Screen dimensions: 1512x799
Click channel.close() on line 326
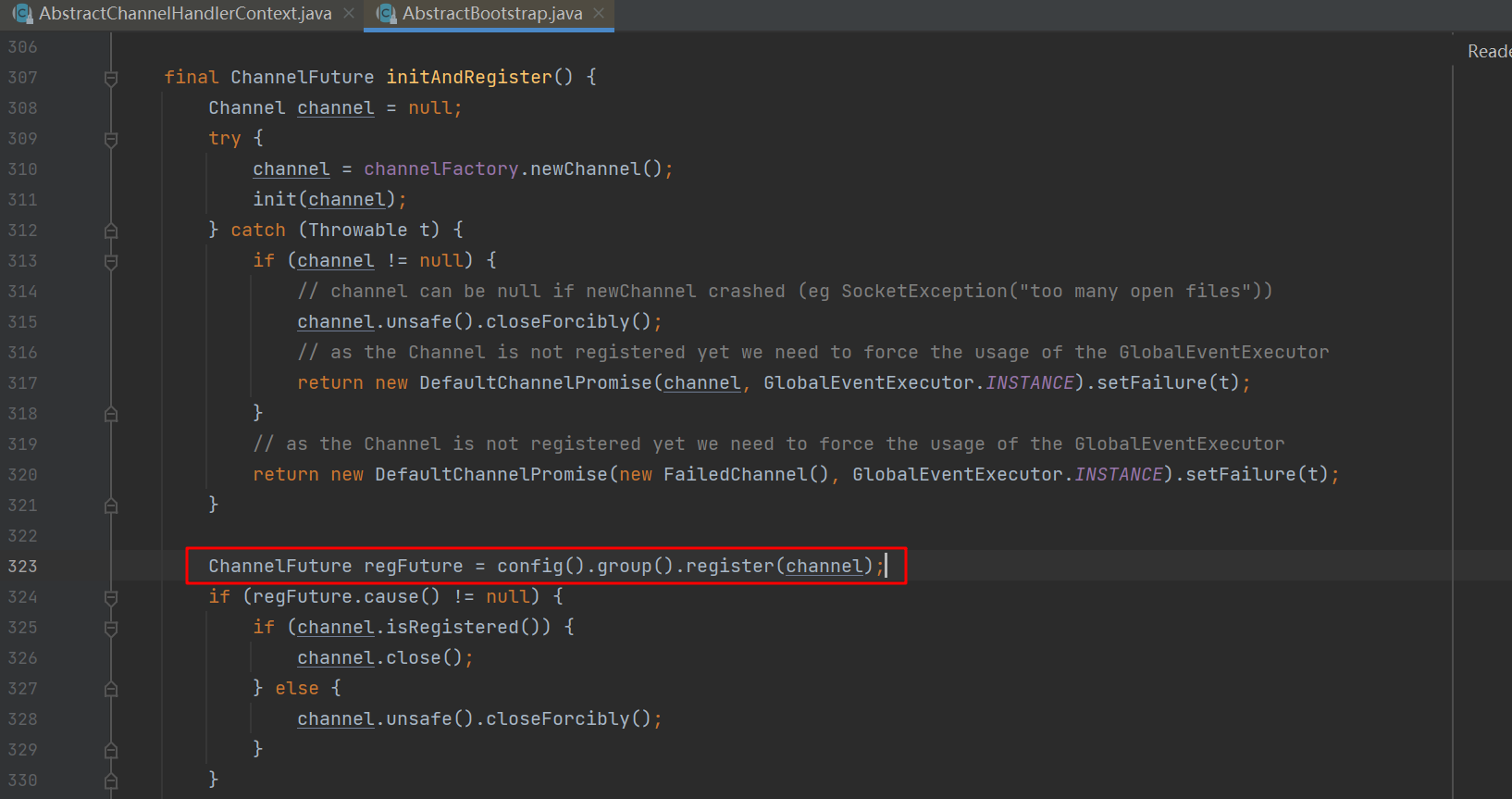tap(380, 658)
